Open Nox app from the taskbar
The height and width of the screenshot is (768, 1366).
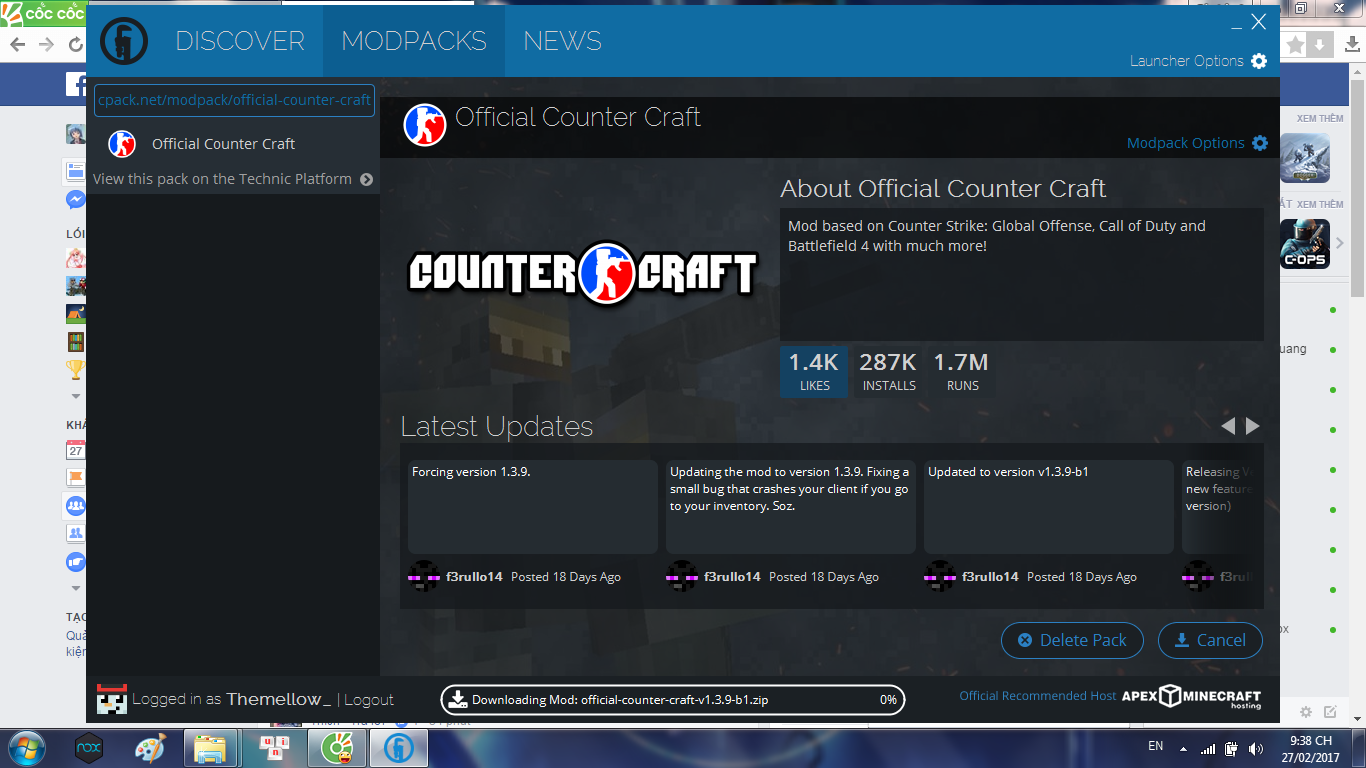[x=89, y=748]
